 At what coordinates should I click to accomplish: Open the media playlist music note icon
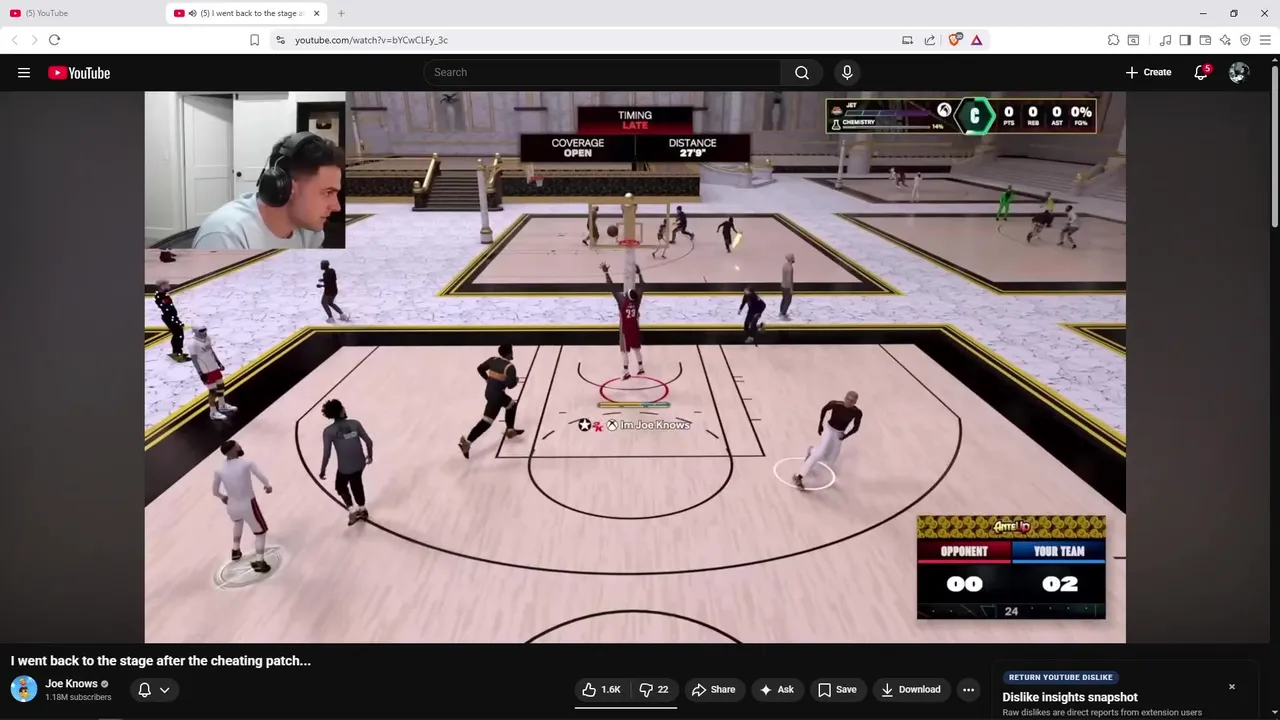point(1165,40)
